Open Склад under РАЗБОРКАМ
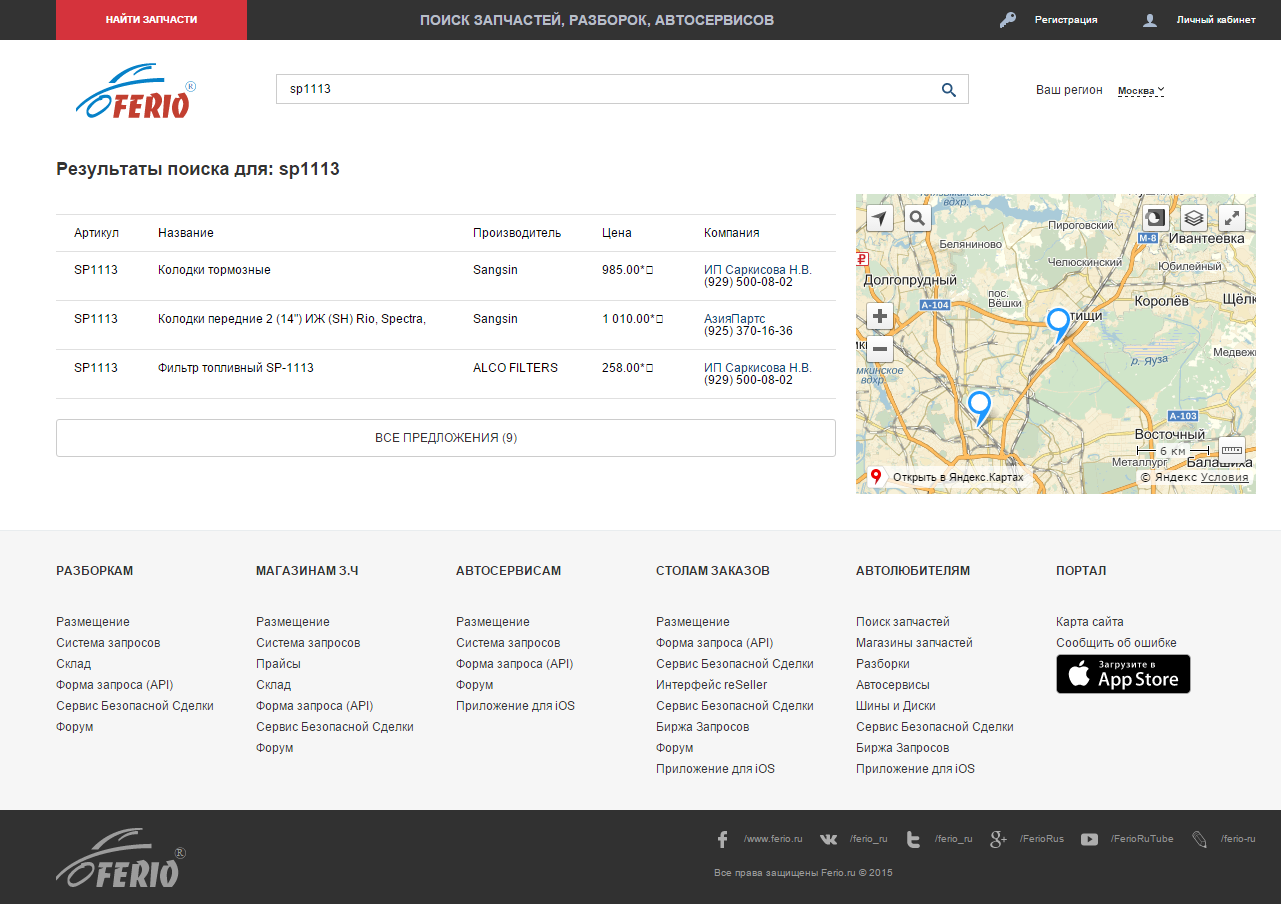Viewport: 1281px width, 904px height. pos(73,664)
